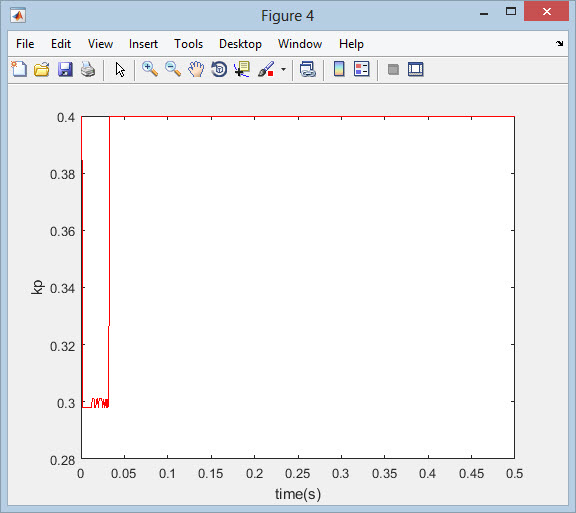576x513 pixels.
Task: Open the Insert menu
Action: 143,44
